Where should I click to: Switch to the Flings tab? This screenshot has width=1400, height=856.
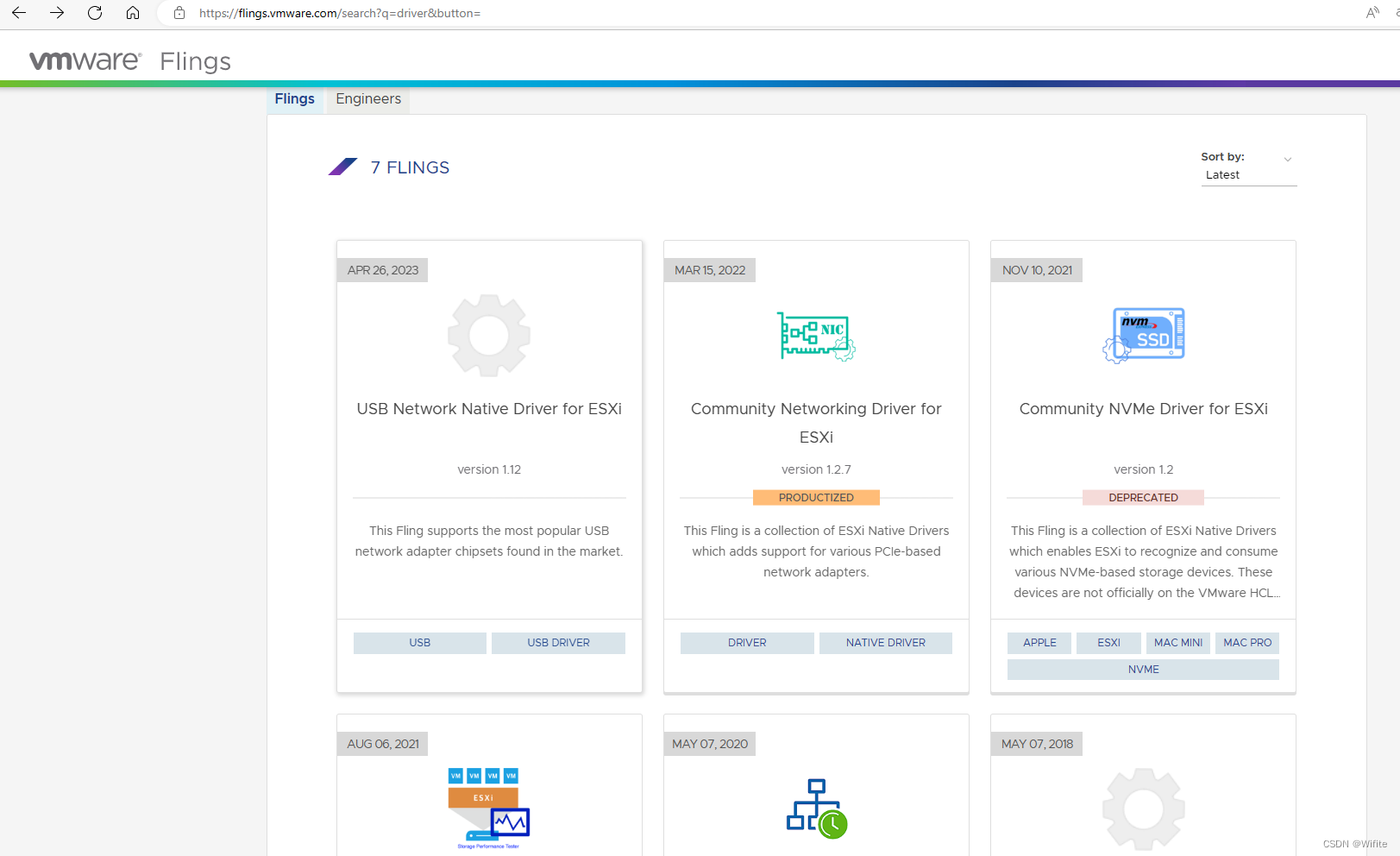pyautogui.click(x=295, y=99)
